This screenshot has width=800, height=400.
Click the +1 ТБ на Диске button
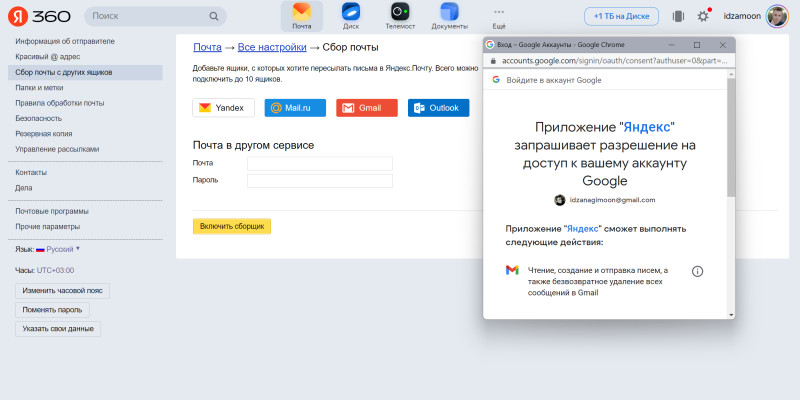[x=622, y=16]
